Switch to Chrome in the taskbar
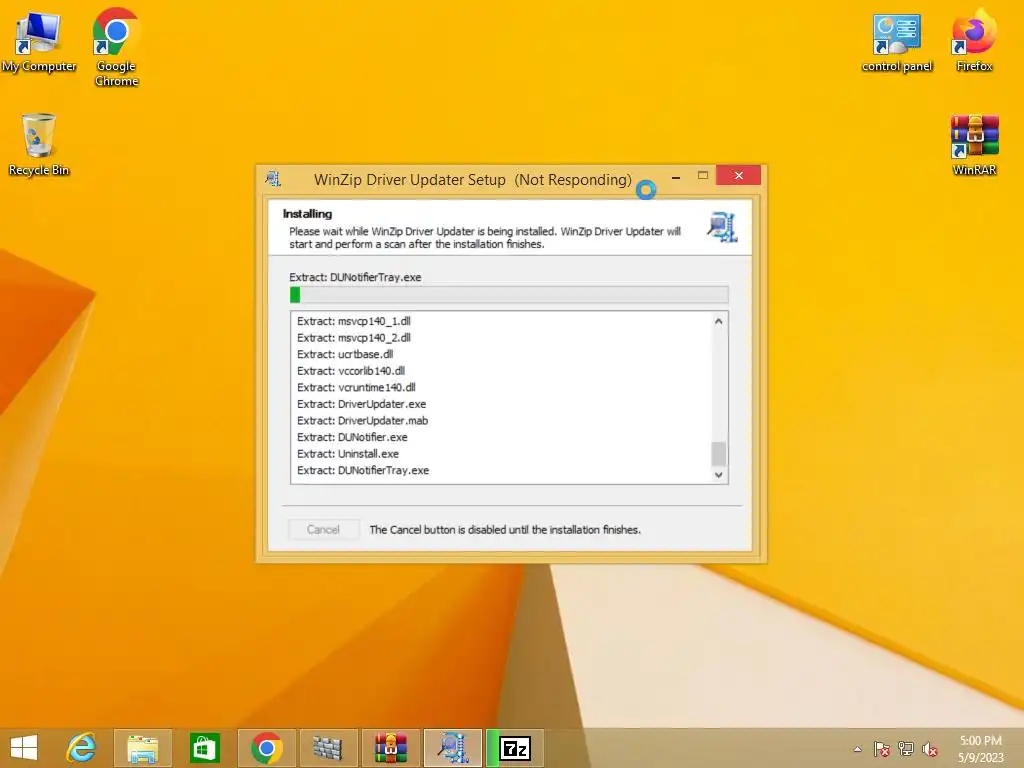Viewport: 1024px width, 768px height. tap(266, 748)
